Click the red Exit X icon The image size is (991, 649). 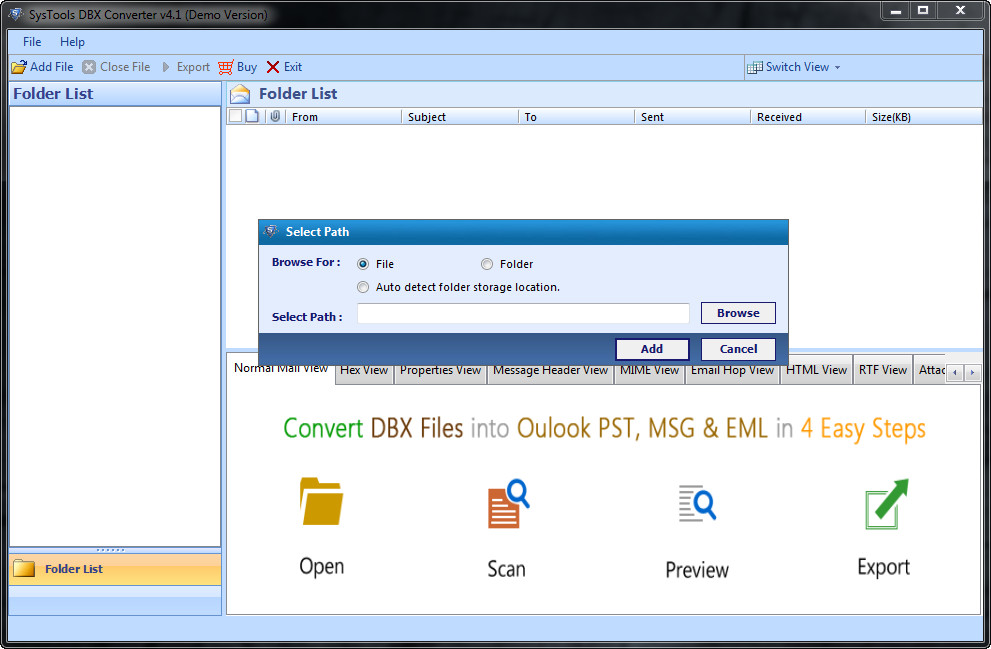point(273,67)
